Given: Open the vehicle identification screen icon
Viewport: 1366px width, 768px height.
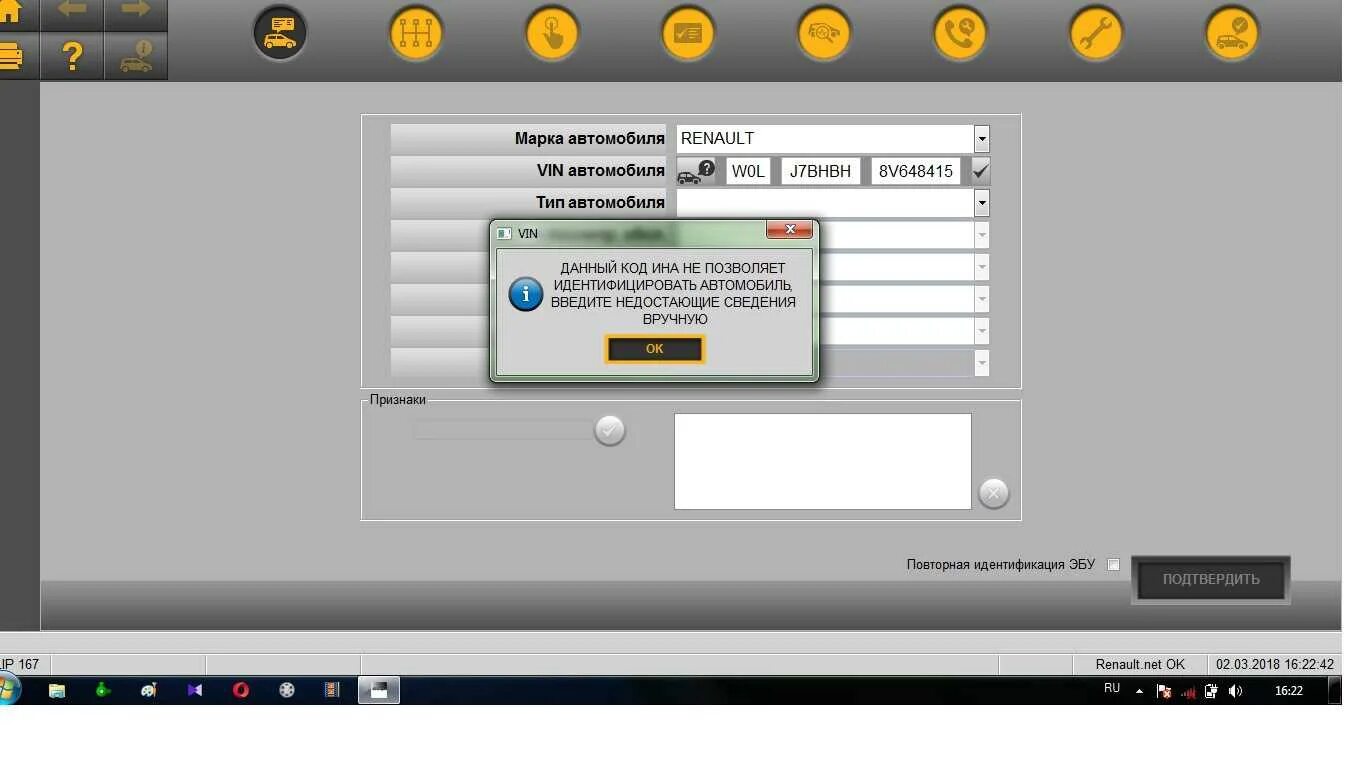Looking at the screenshot, I should click(x=280, y=33).
